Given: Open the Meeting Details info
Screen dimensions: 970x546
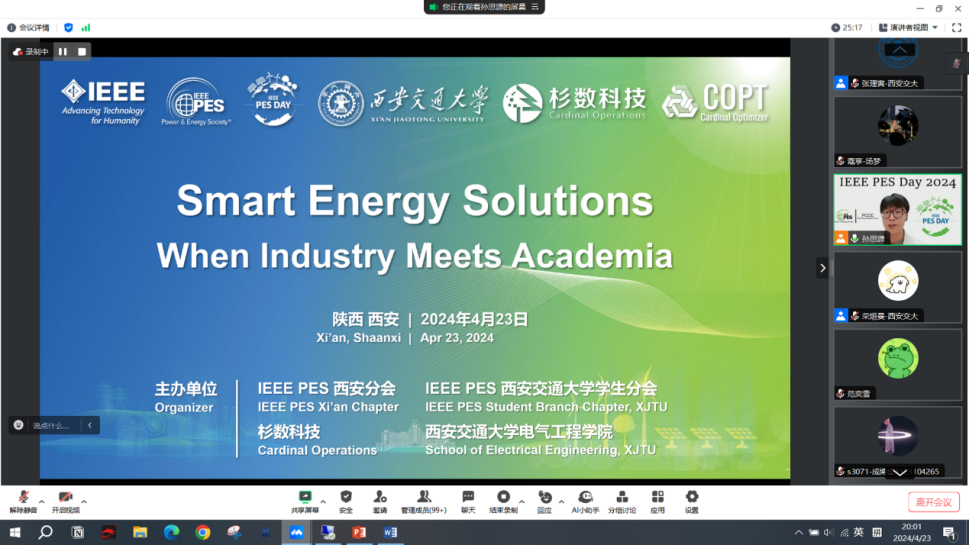Looking at the screenshot, I should click(28, 28).
